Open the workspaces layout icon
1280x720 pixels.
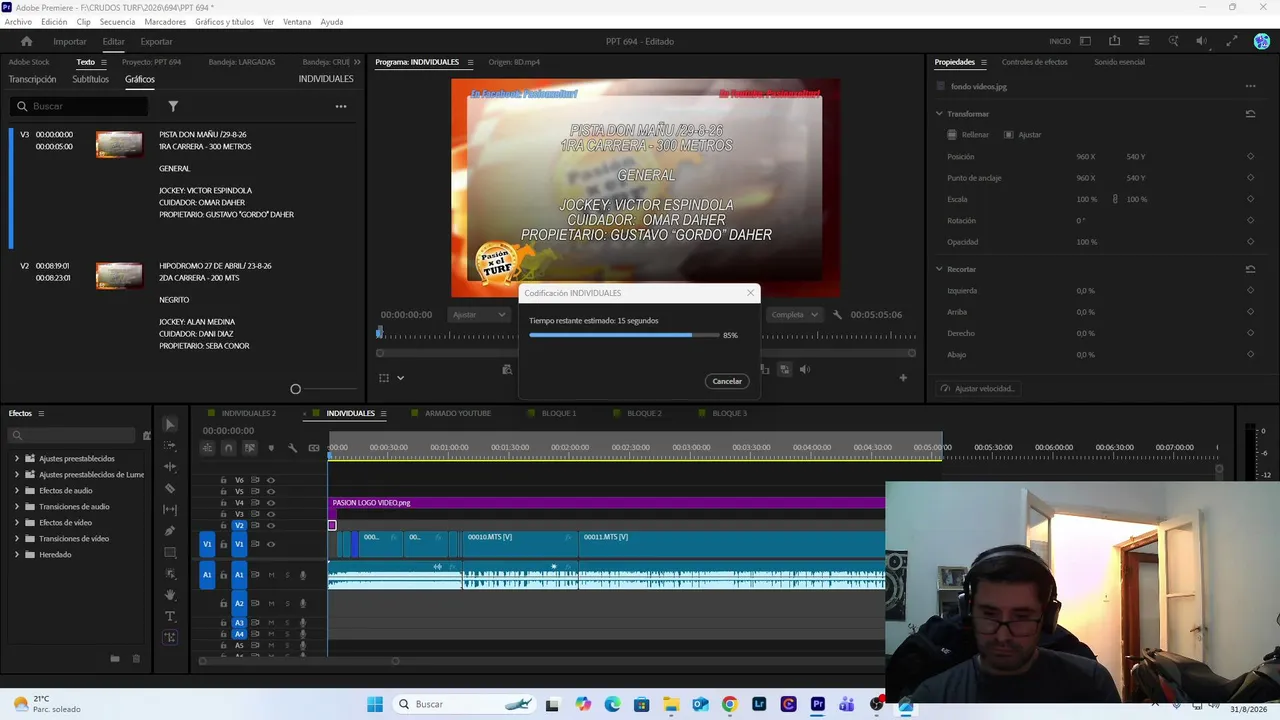coord(1085,41)
